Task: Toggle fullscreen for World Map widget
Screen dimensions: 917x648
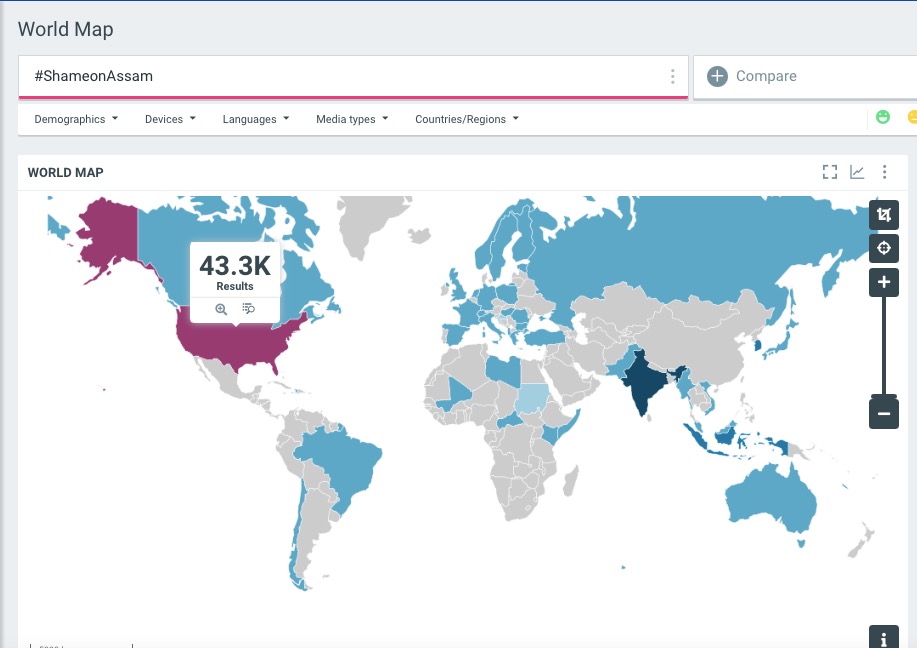Action: pyautogui.click(x=829, y=172)
